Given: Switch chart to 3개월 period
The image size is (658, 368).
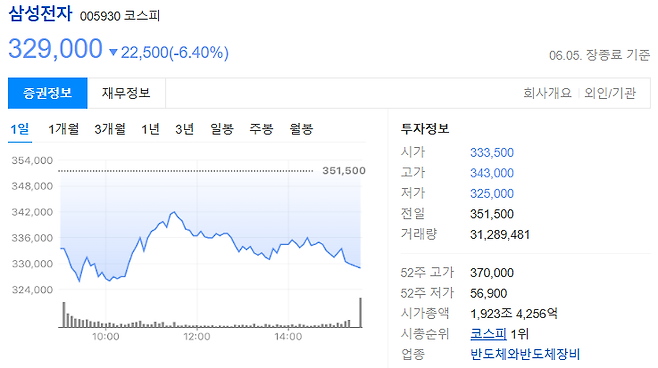Looking at the screenshot, I should [110, 129].
